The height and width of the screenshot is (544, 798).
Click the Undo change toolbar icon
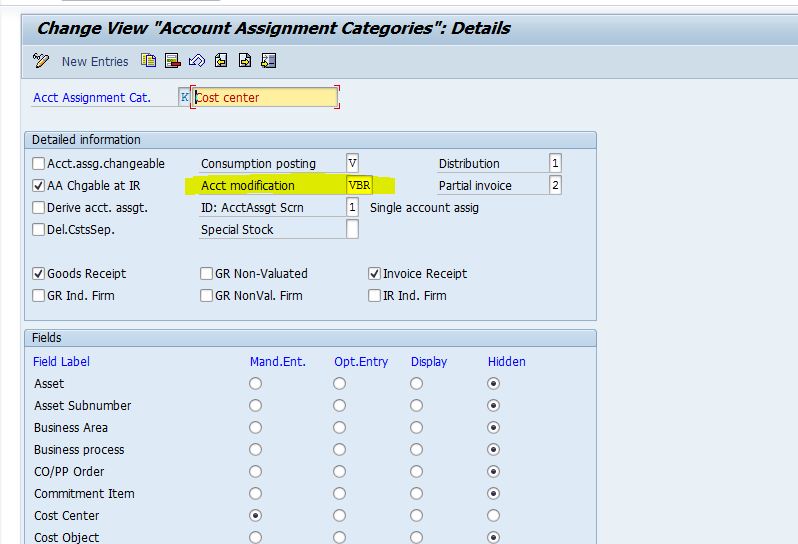(196, 61)
